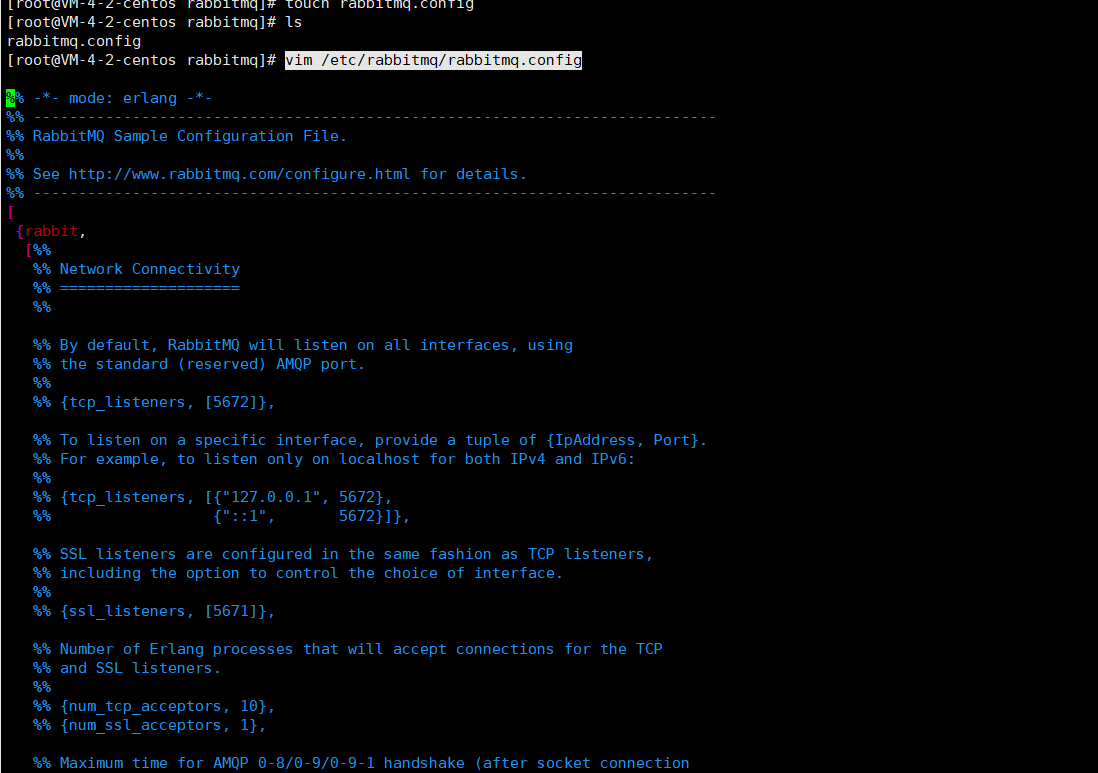Click the rabbitmq.config file name in the ls output

[74, 41]
